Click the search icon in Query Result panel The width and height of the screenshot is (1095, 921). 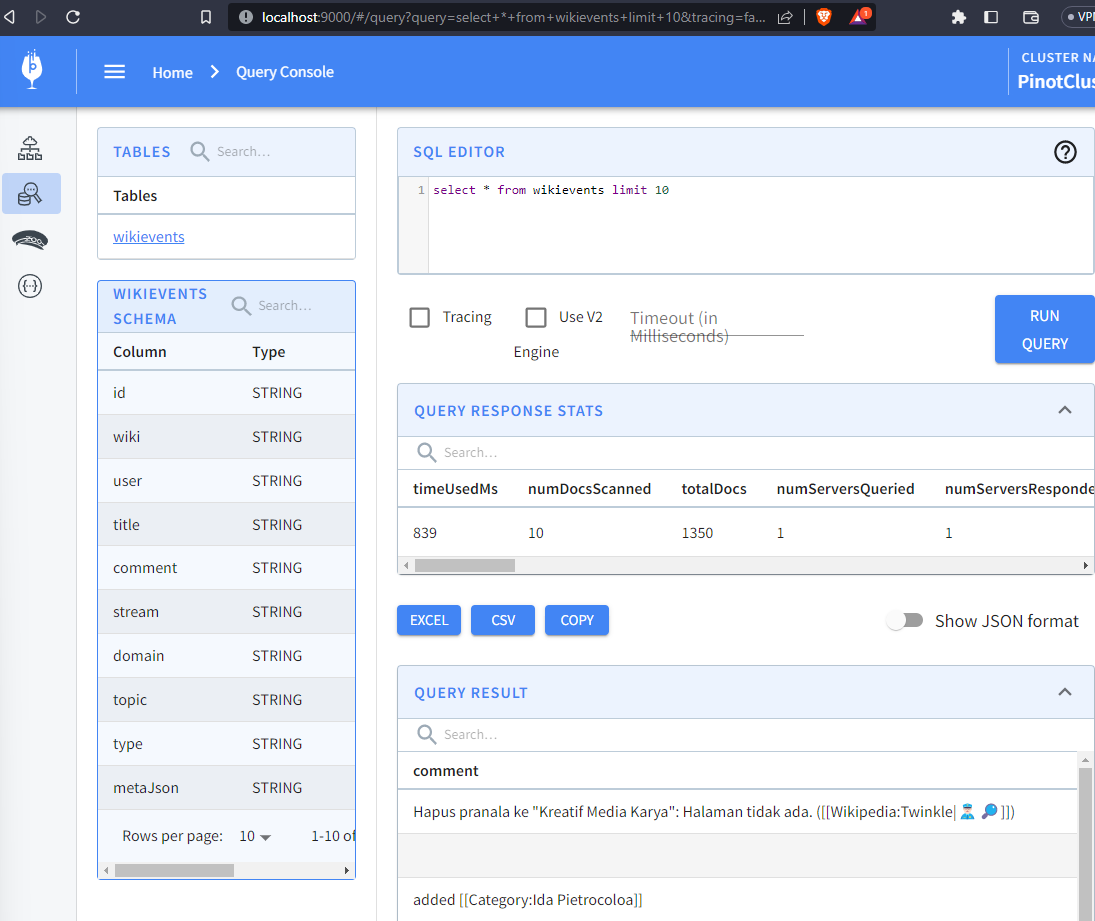tap(427, 734)
